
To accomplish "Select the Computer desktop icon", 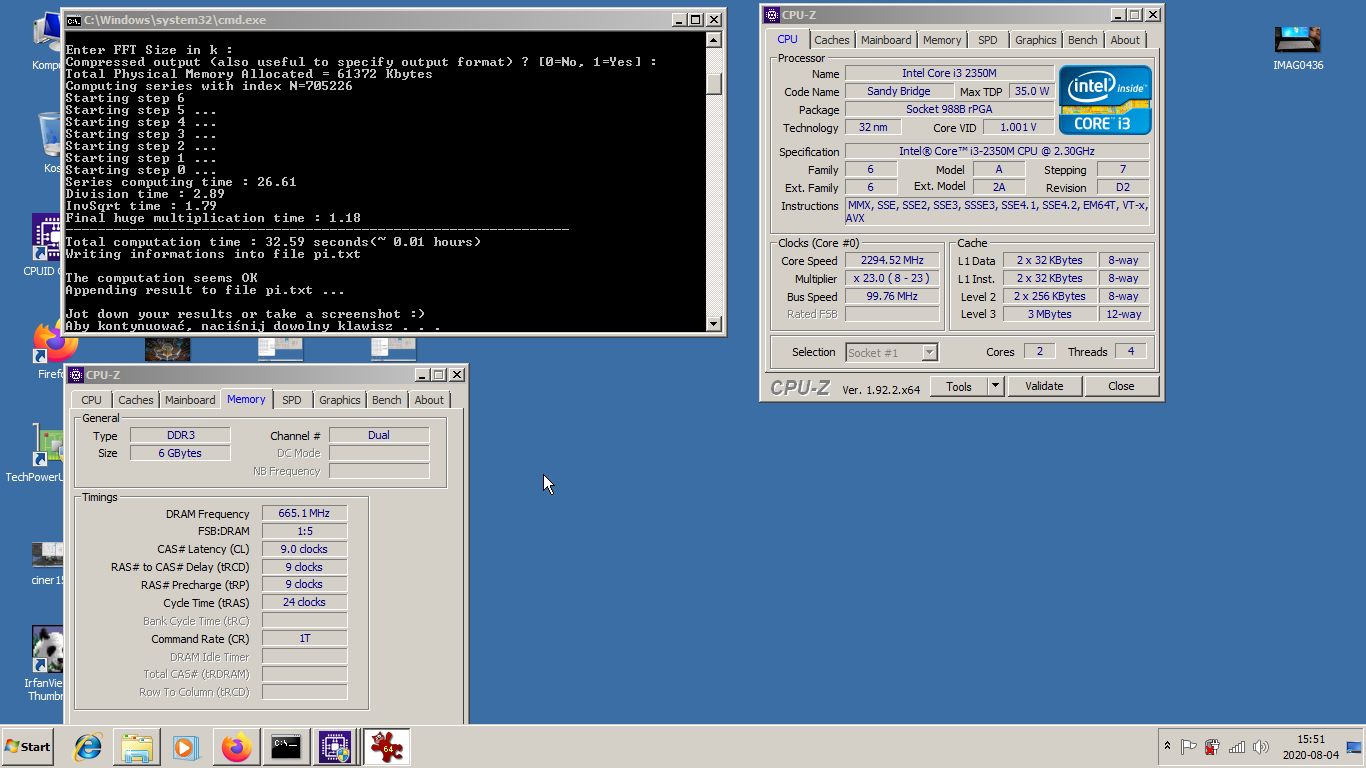I will pyautogui.click(x=48, y=40).
